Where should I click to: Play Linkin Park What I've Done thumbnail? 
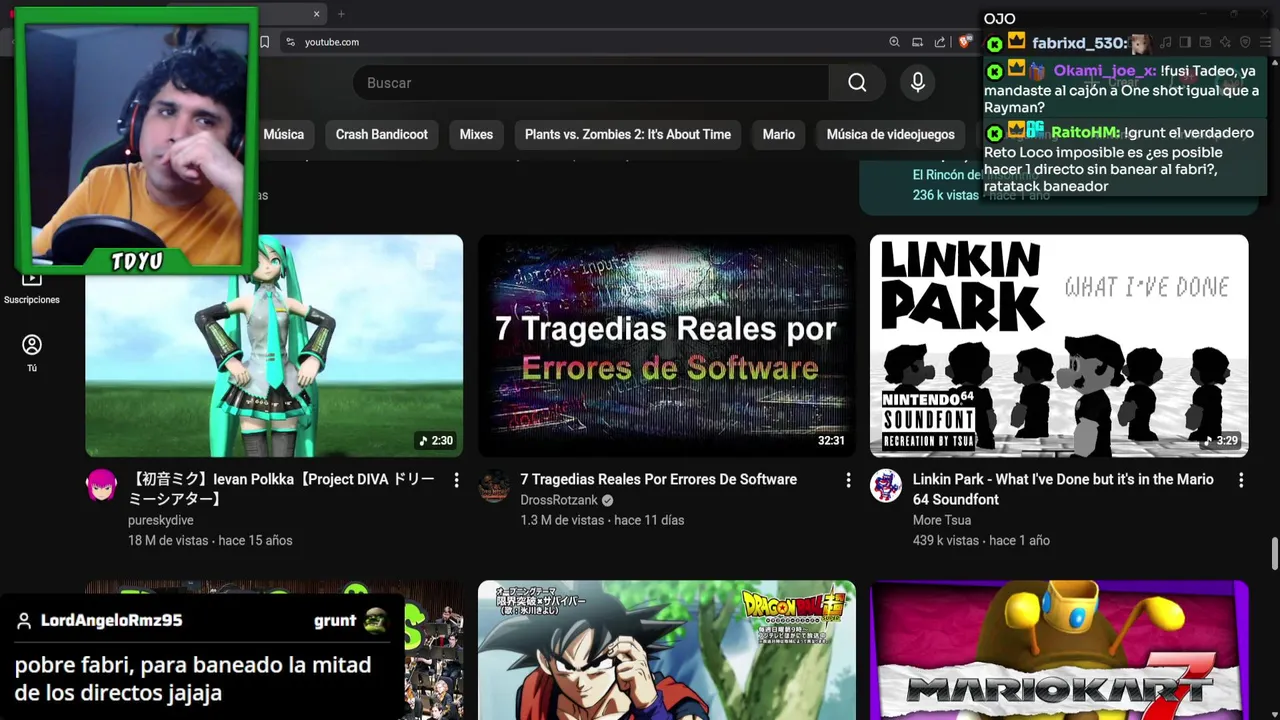1059,346
